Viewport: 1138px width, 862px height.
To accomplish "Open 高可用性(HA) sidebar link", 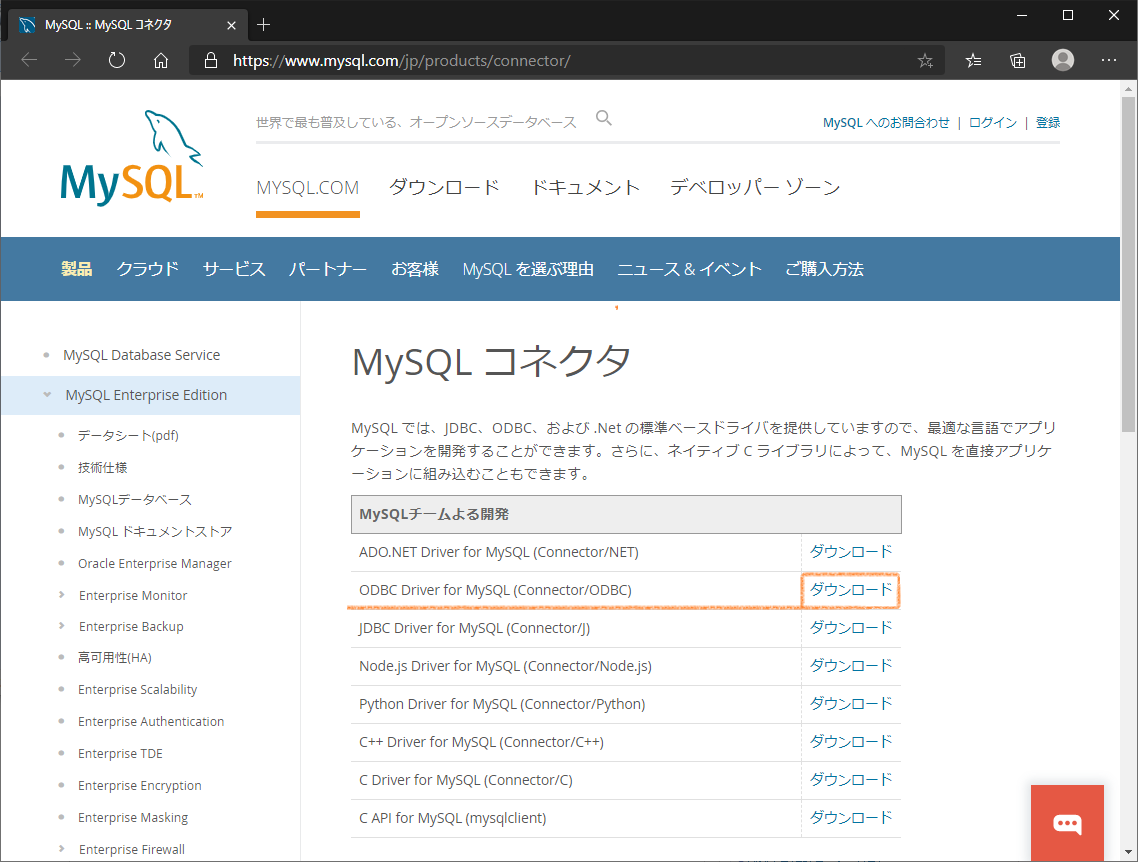I will click(x=115, y=657).
